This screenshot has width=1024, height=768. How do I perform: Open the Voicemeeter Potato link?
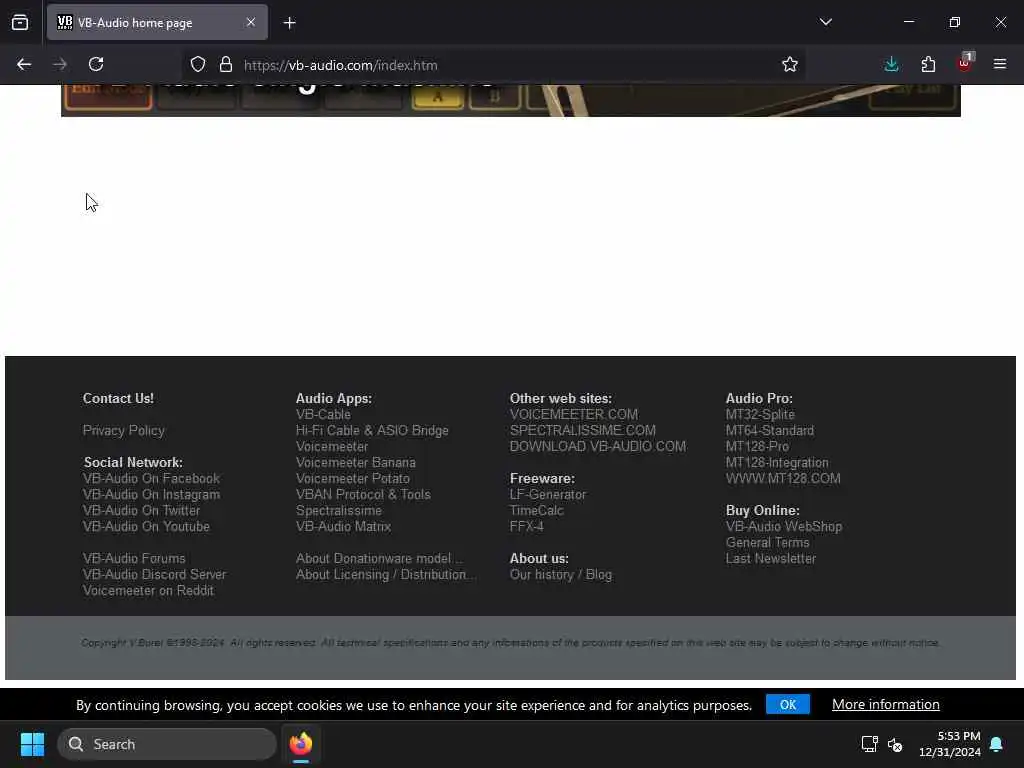coord(353,479)
